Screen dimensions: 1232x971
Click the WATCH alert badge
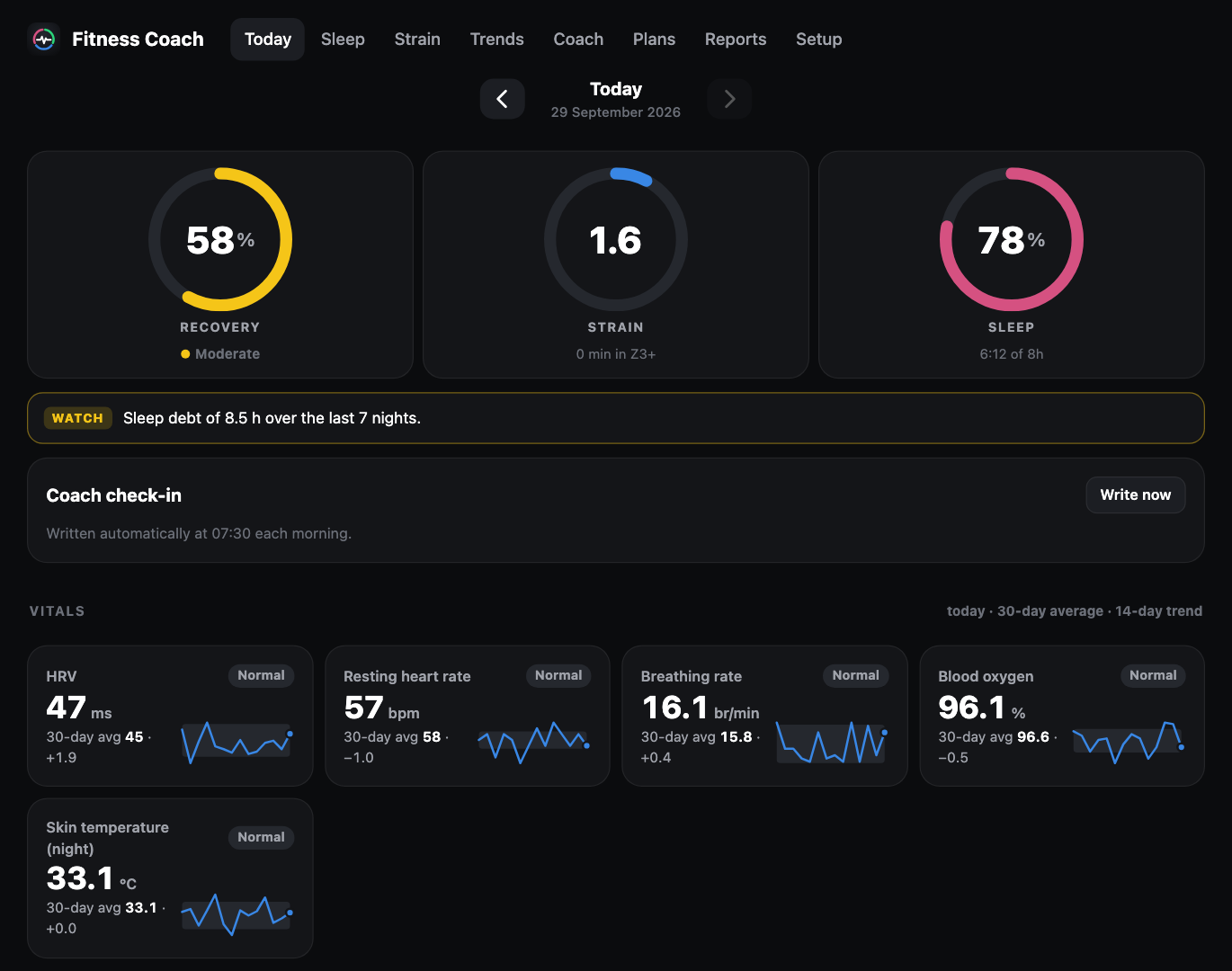(78, 418)
